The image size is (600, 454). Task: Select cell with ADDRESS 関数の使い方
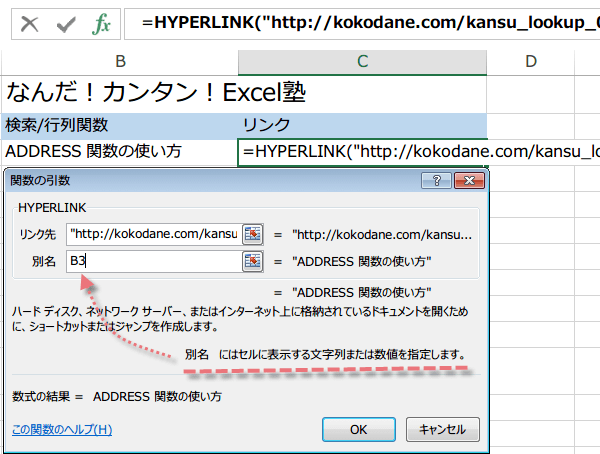pos(120,152)
